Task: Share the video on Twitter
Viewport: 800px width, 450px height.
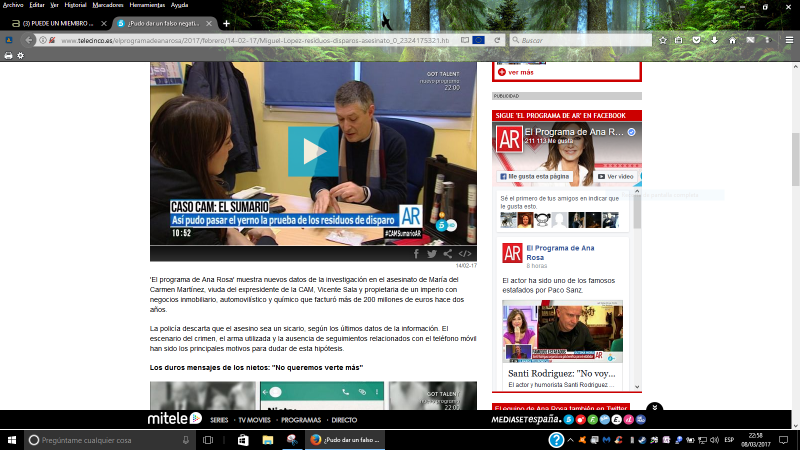Action: click(432, 254)
